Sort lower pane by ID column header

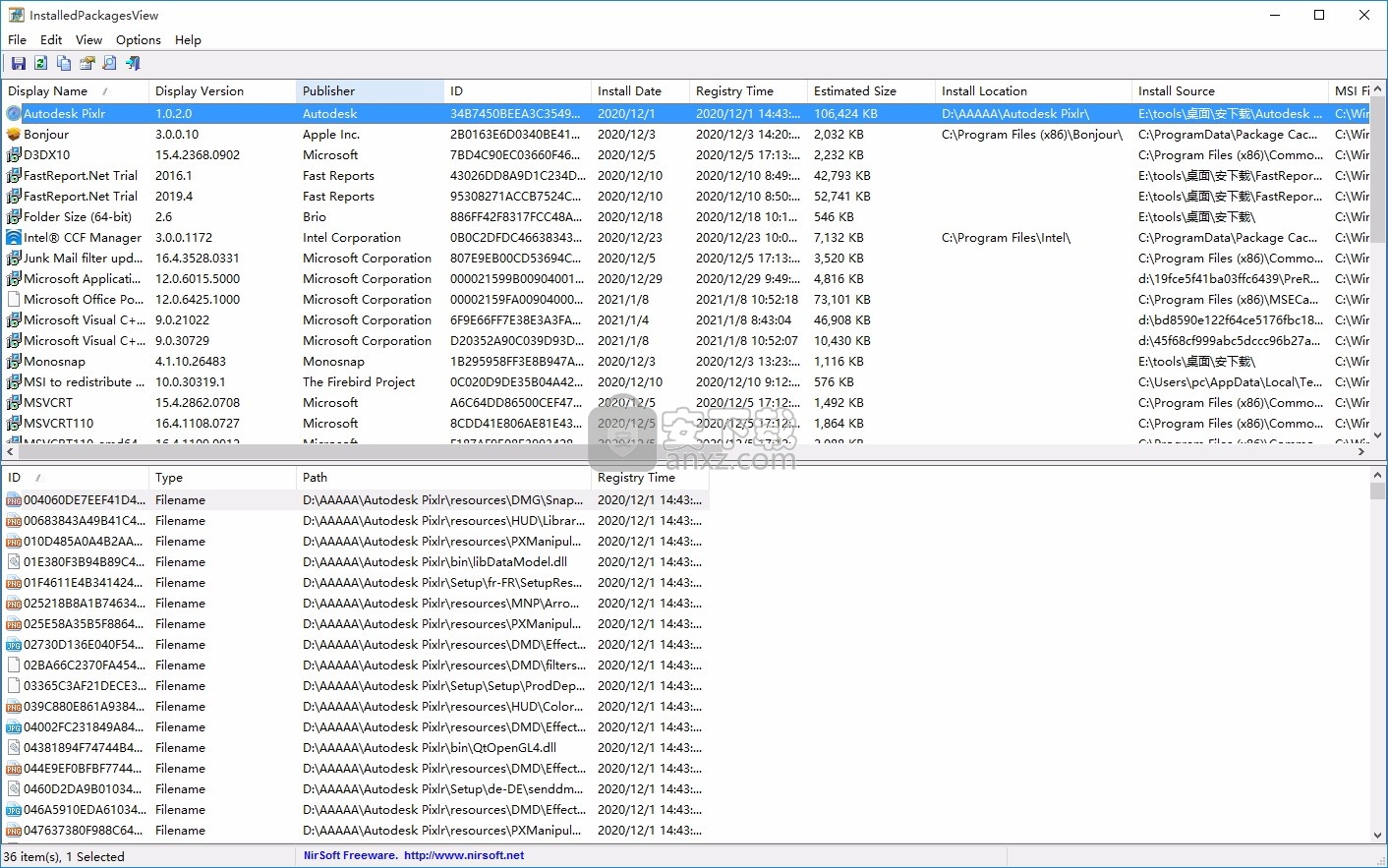pyautogui.click(x=75, y=478)
